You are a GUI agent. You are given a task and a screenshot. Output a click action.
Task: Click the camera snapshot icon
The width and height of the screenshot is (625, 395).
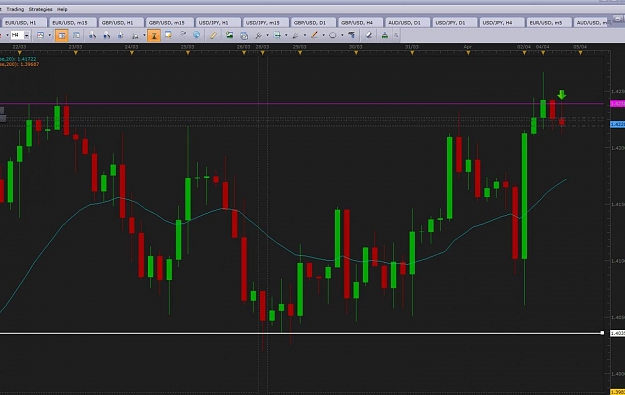(x=244, y=36)
